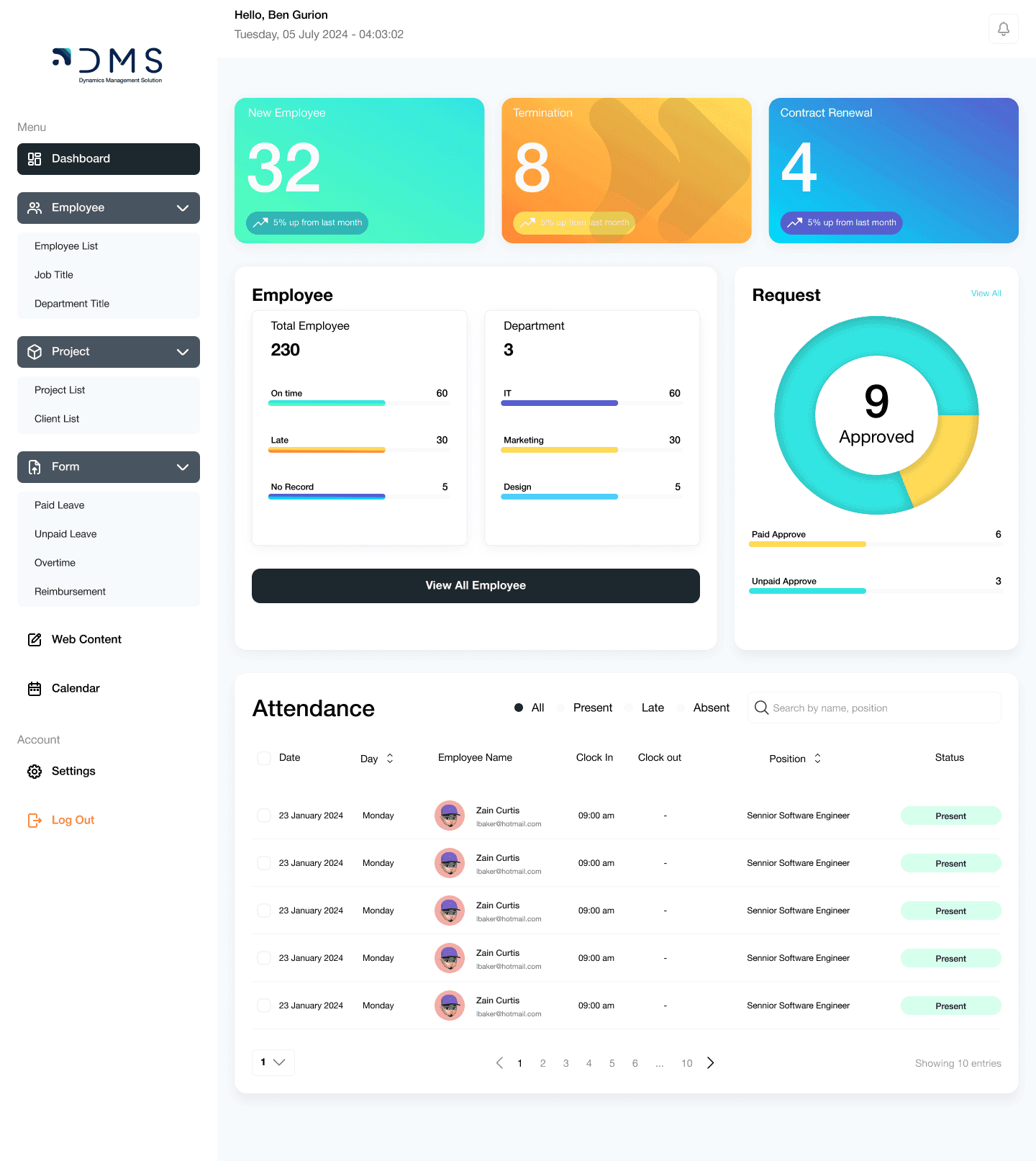This screenshot has height=1161, width=1036.
Task: Click the Employee people icon in sidebar
Action: (x=35, y=208)
